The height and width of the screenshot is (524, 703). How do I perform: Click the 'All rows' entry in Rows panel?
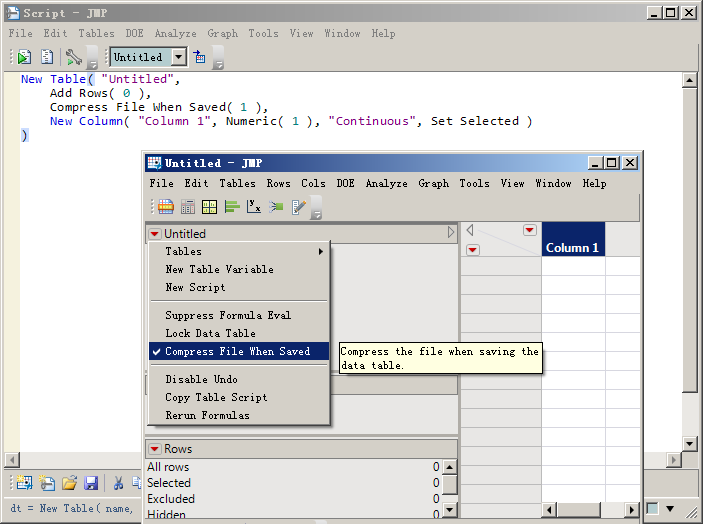pos(294,467)
